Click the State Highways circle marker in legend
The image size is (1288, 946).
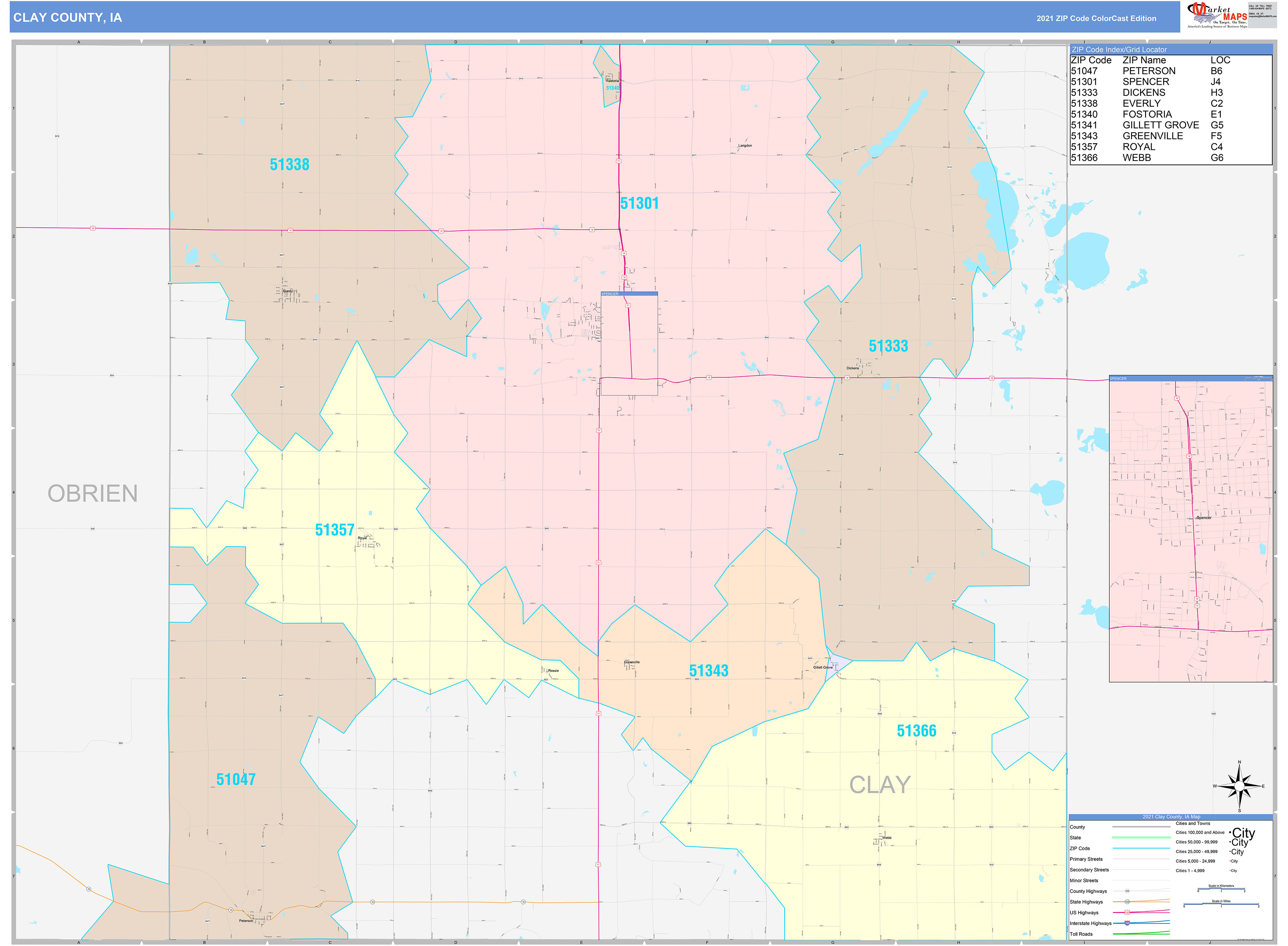1127,902
